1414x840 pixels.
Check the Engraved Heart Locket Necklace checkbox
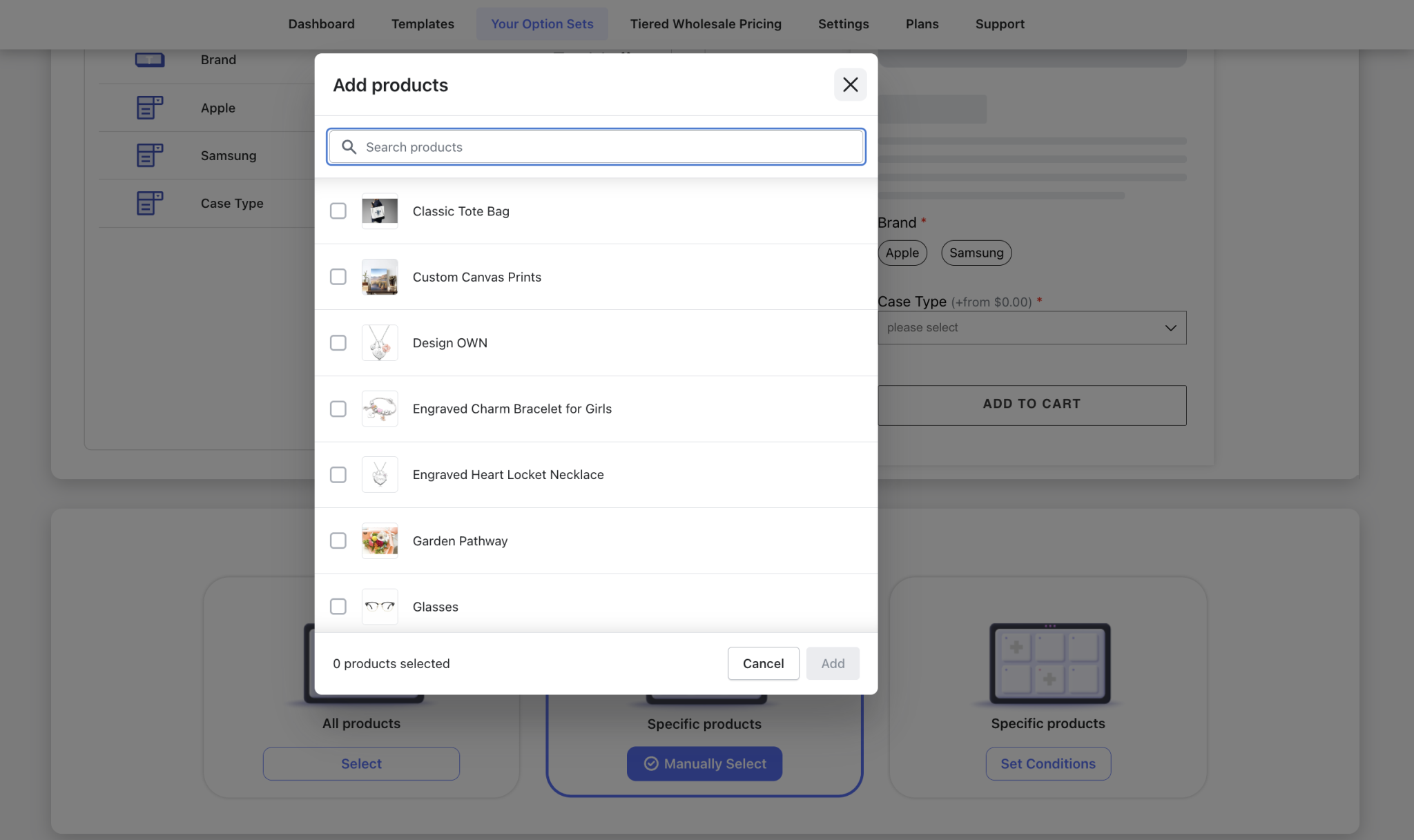point(338,474)
